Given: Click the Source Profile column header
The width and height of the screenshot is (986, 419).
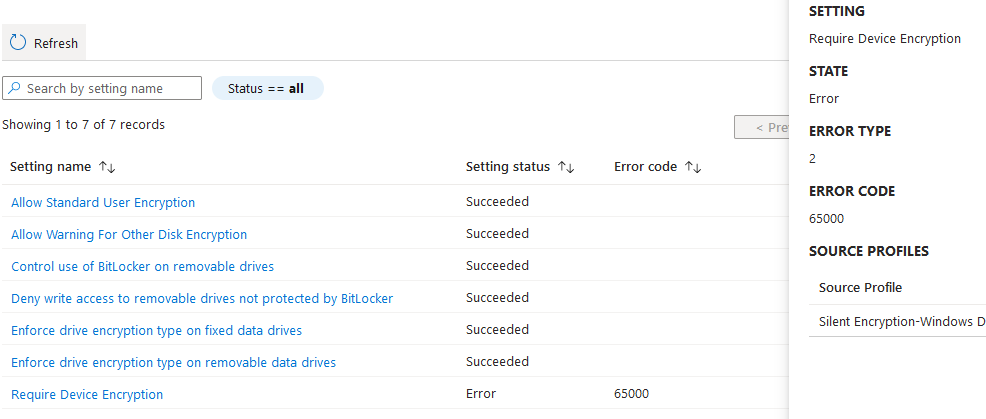Looking at the screenshot, I should pyautogui.click(x=860, y=288).
